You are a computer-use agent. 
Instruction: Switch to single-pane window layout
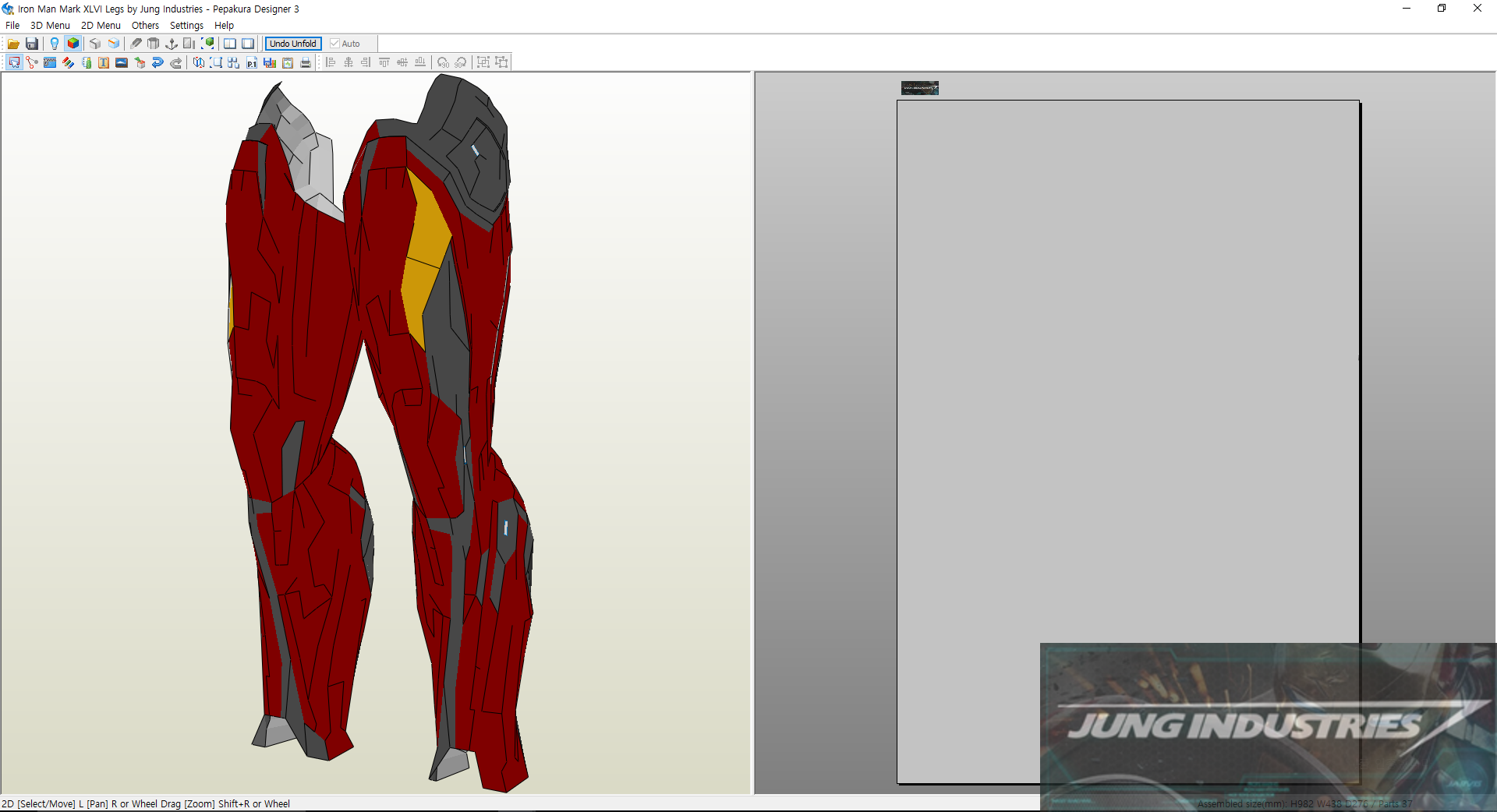(x=248, y=44)
